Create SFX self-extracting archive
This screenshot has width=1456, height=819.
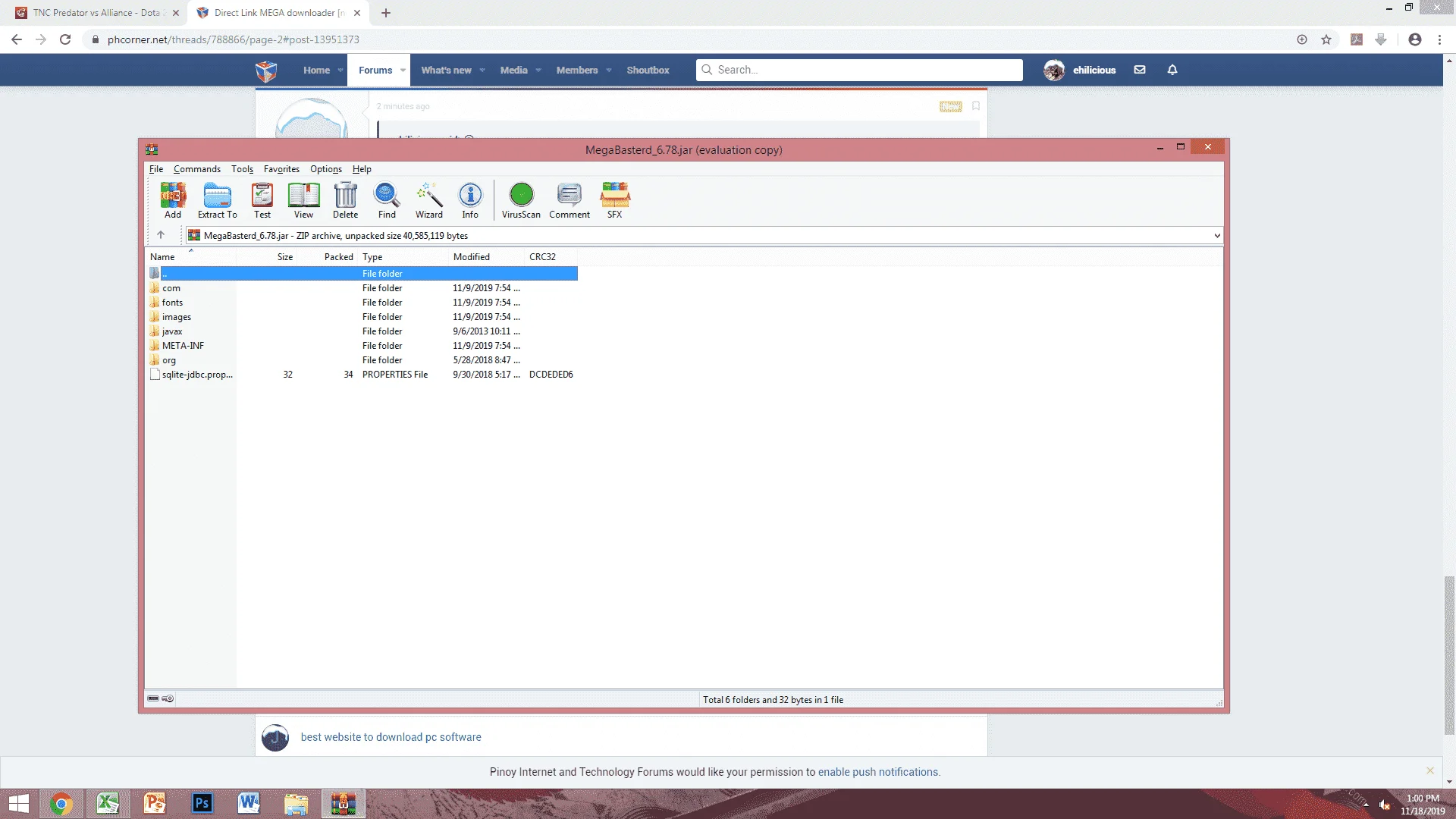coord(615,200)
